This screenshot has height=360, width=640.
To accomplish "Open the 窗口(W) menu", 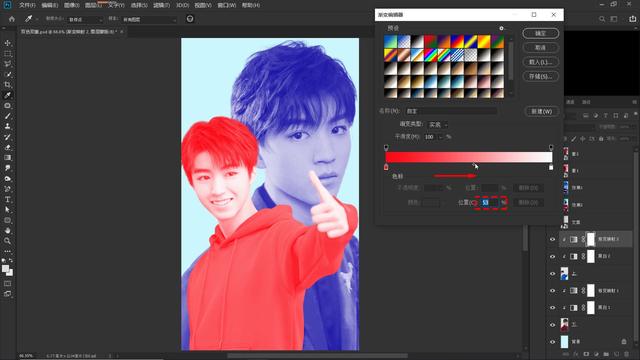I will (x=227, y=5).
